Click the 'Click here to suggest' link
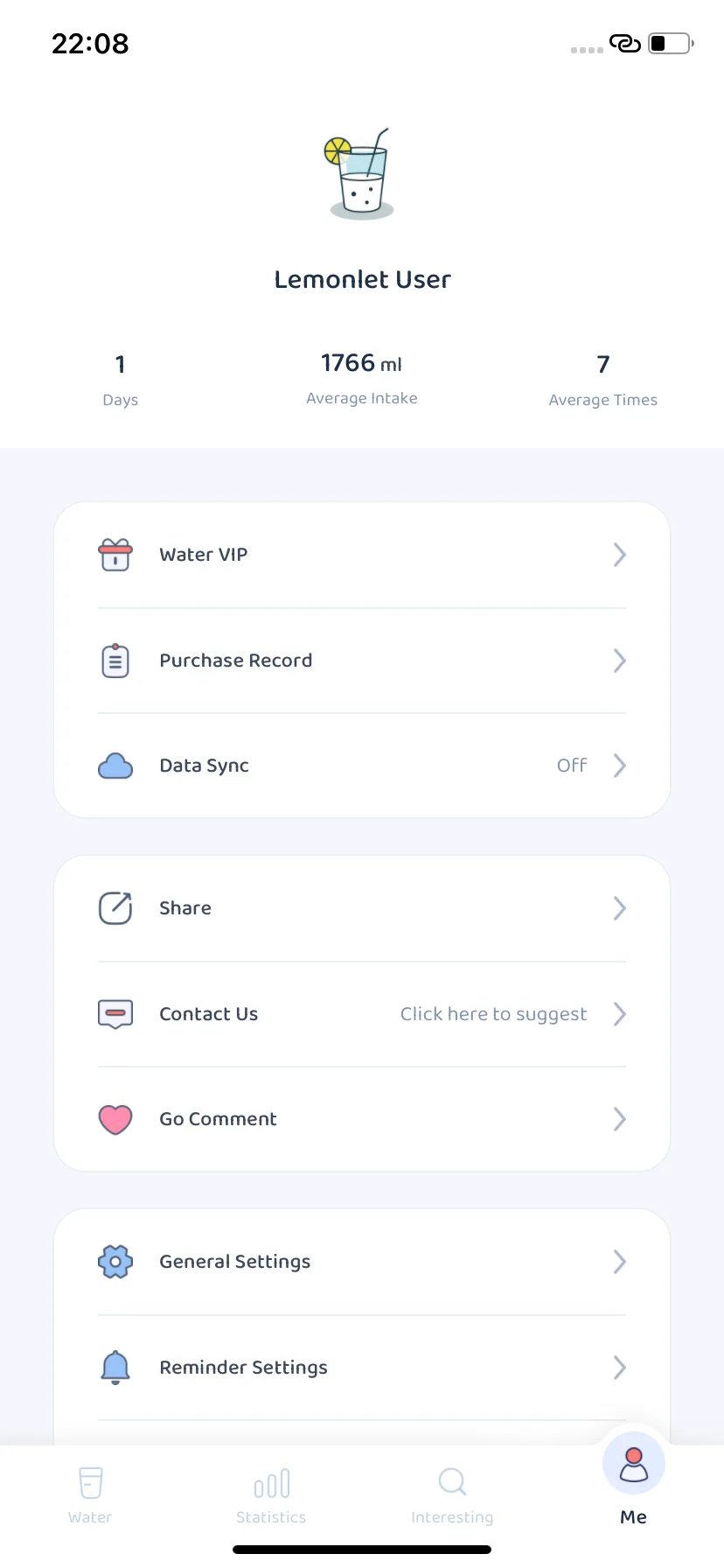The image size is (724, 1568). pyautogui.click(x=493, y=1014)
